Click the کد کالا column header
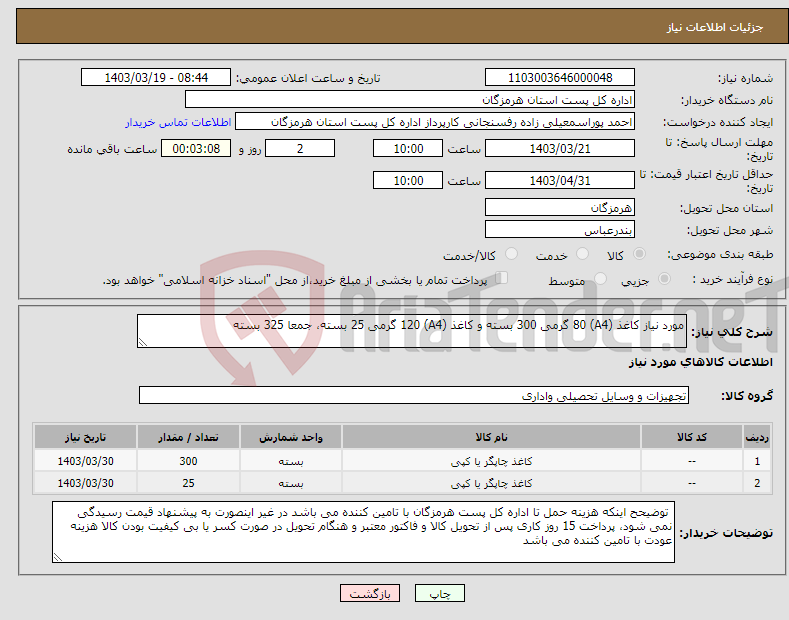The width and height of the screenshot is (789, 620). (692, 437)
